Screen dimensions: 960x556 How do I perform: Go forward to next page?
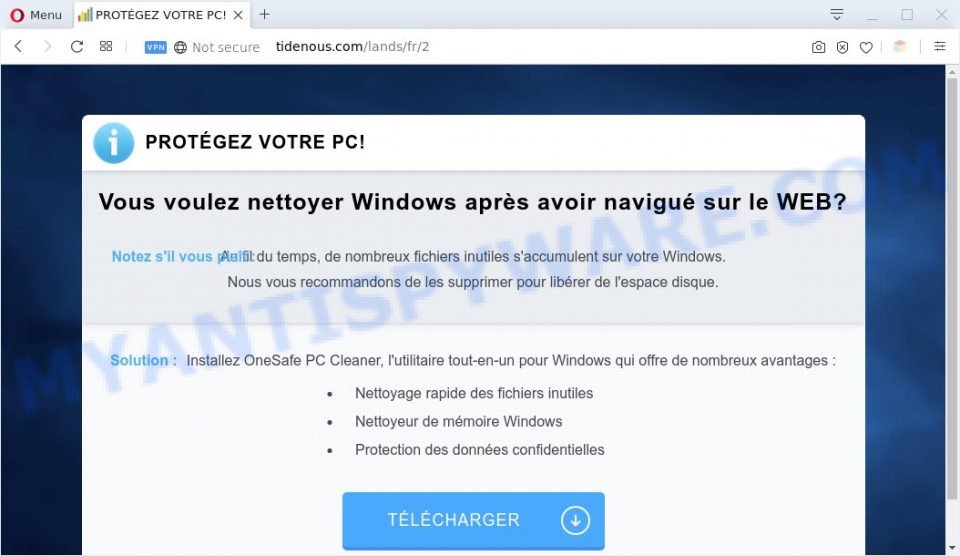point(47,47)
